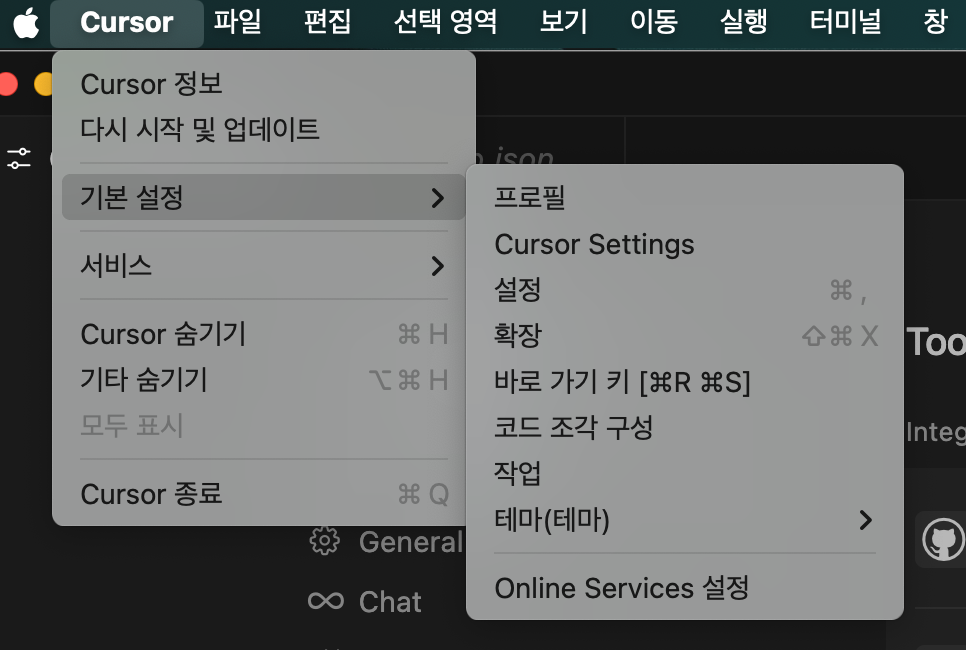Click the Chat infinity icon
The image size is (966, 650).
(x=326, y=601)
